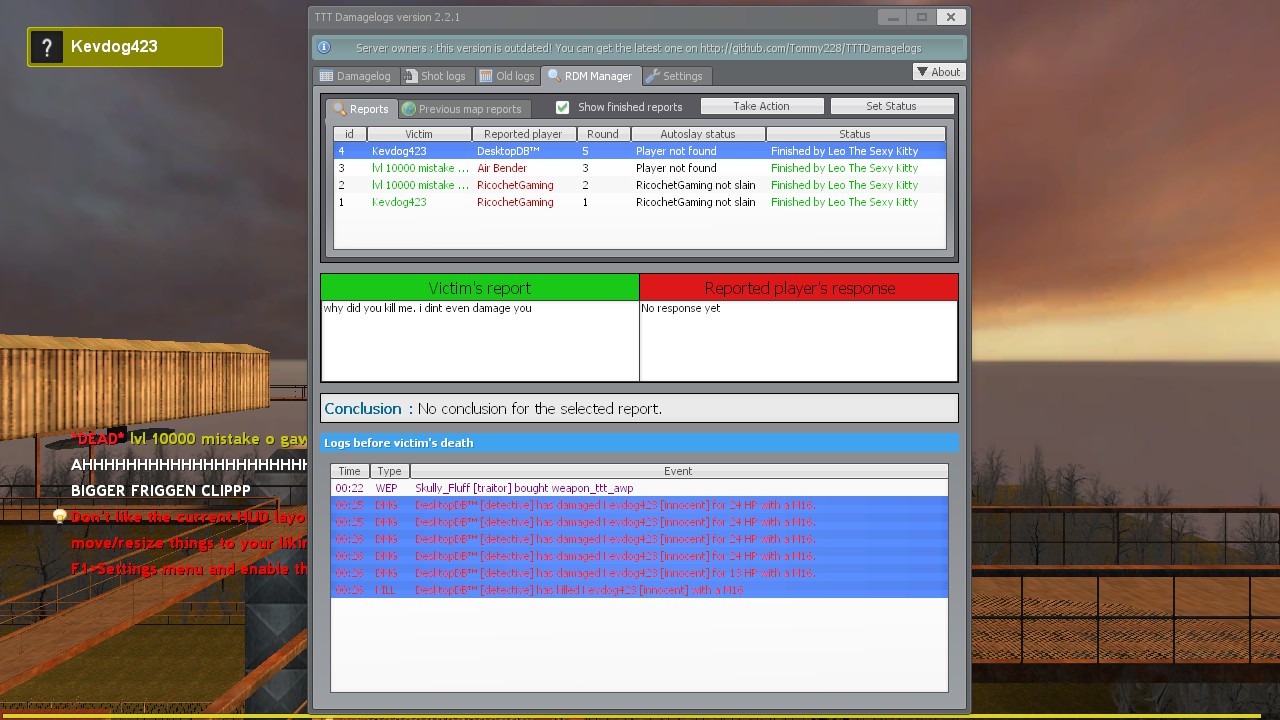Click the question mark role icon
Screen dimensions: 1280x720
pos(47,47)
